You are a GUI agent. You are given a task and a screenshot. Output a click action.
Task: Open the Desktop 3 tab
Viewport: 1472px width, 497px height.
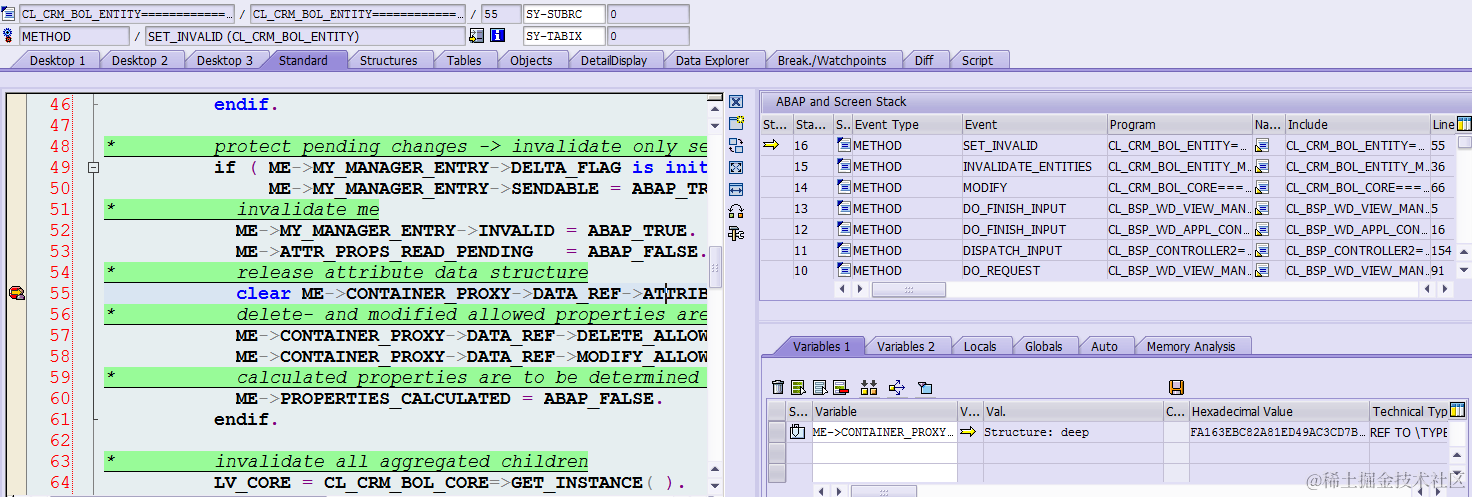pos(224,60)
